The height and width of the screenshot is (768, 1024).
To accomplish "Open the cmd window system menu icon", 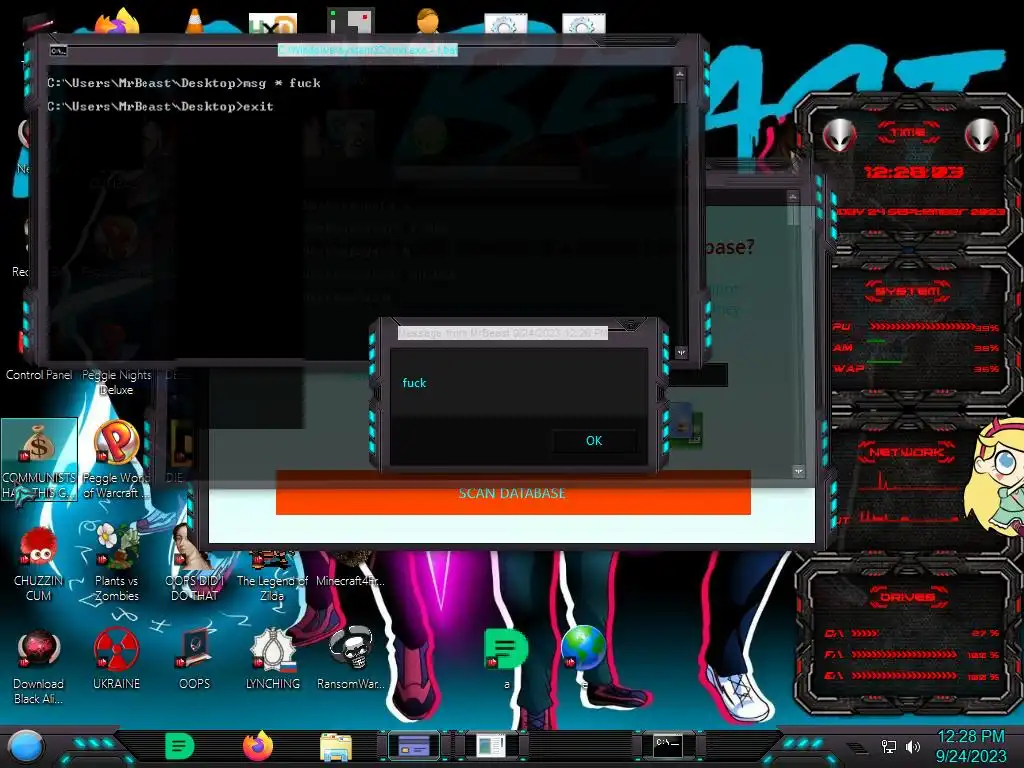I will click(x=58, y=50).
